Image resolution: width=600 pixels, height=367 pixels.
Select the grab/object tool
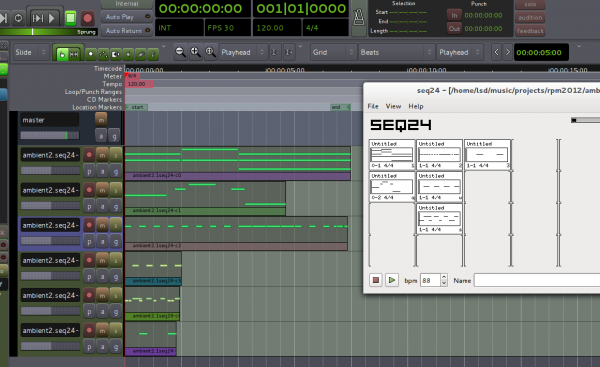click(62, 54)
